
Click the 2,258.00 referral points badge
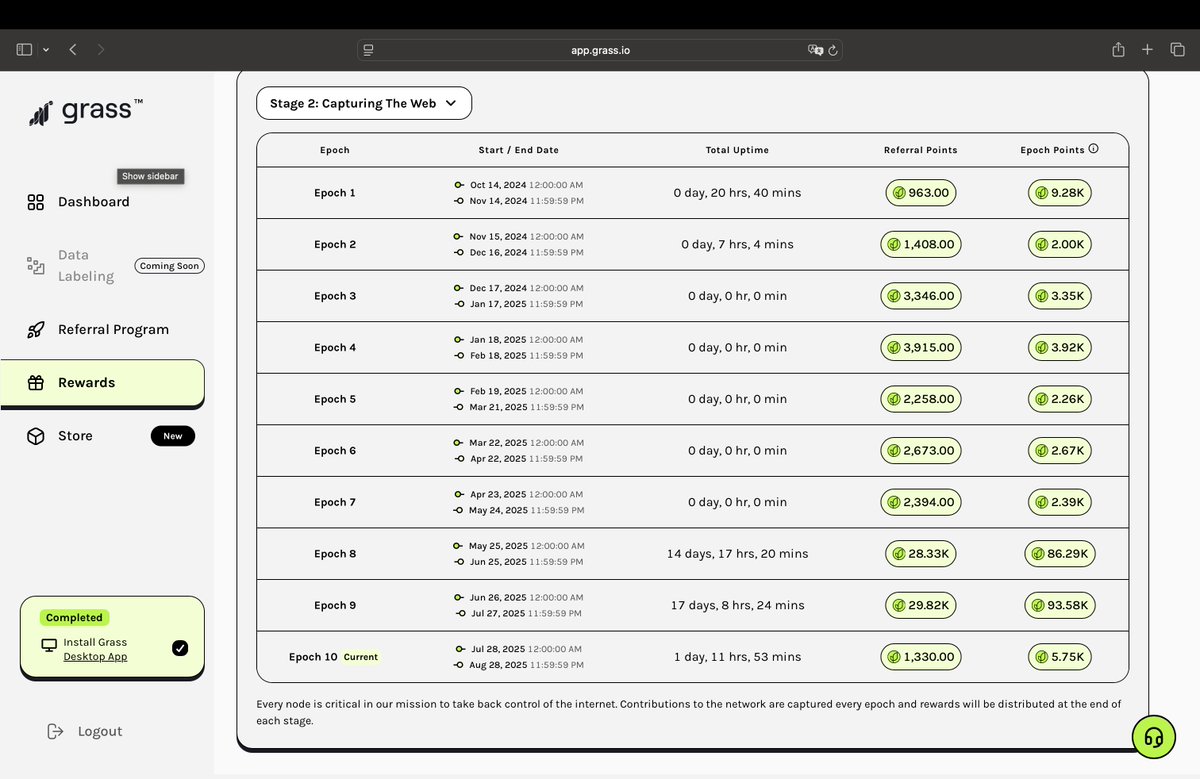[x=921, y=399]
